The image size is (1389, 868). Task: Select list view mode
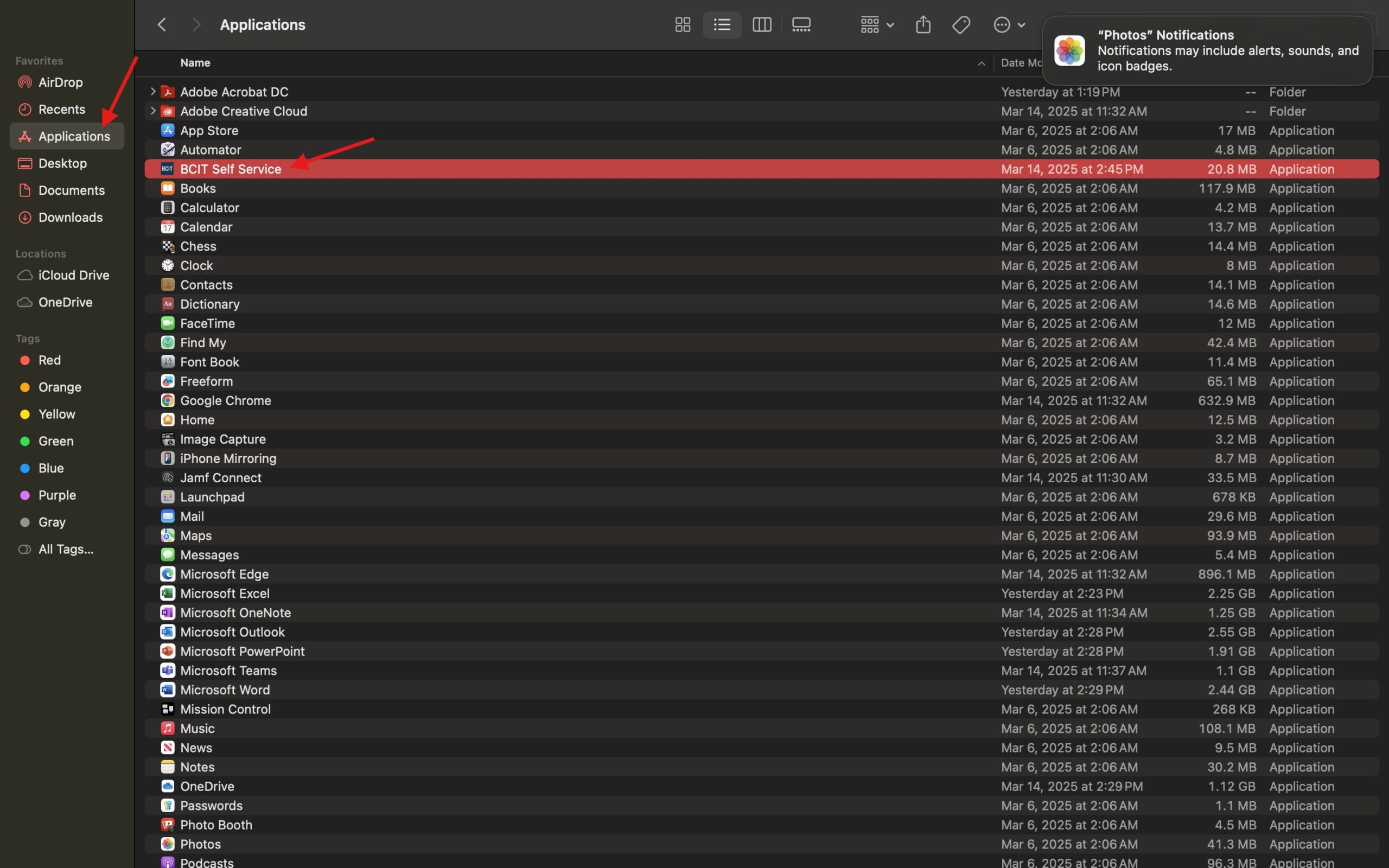tap(722, 25)
